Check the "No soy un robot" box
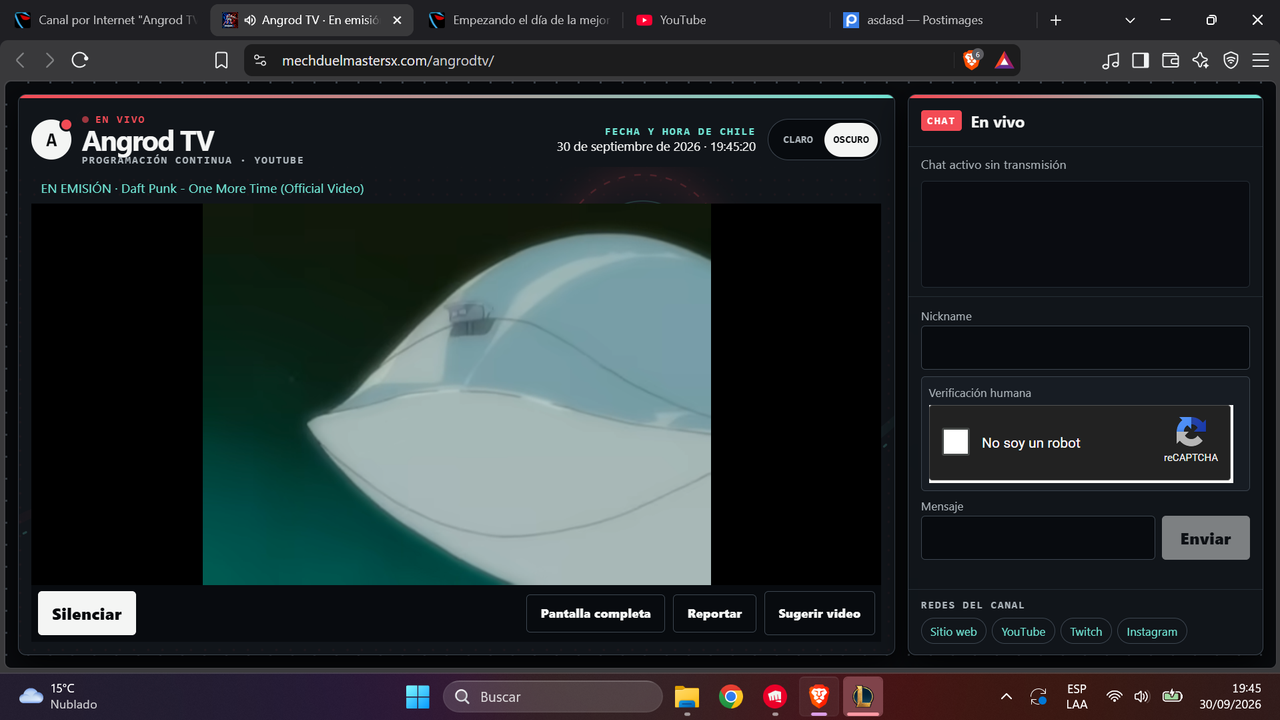The width and height of the screenshot is (1280, 720). point(956,442)
